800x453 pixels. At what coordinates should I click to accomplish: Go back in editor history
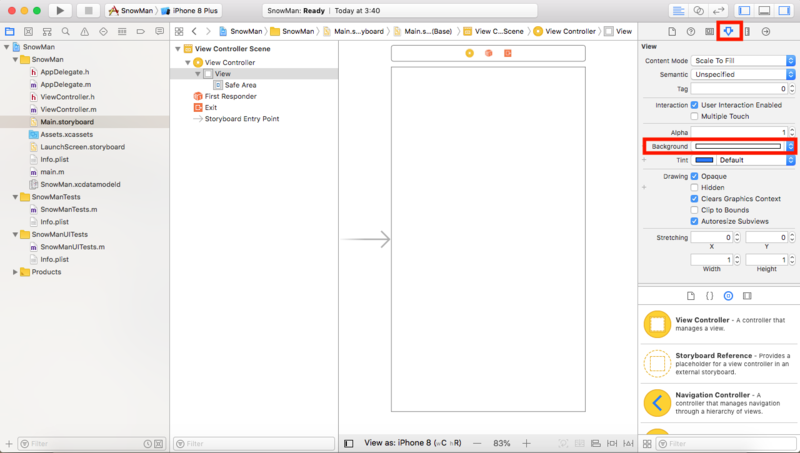click(194, 32)
